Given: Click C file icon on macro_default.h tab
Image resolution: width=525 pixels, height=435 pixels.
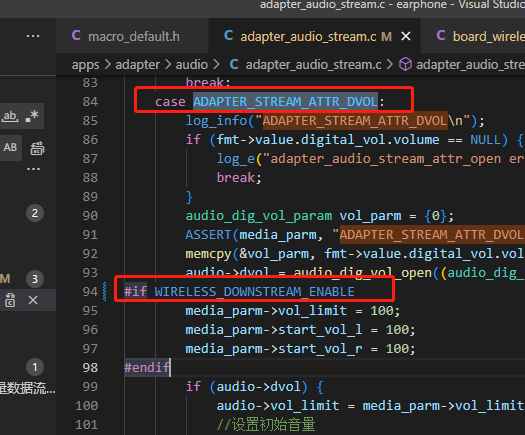Looking at the screenshot, I should tap(76, 35).
